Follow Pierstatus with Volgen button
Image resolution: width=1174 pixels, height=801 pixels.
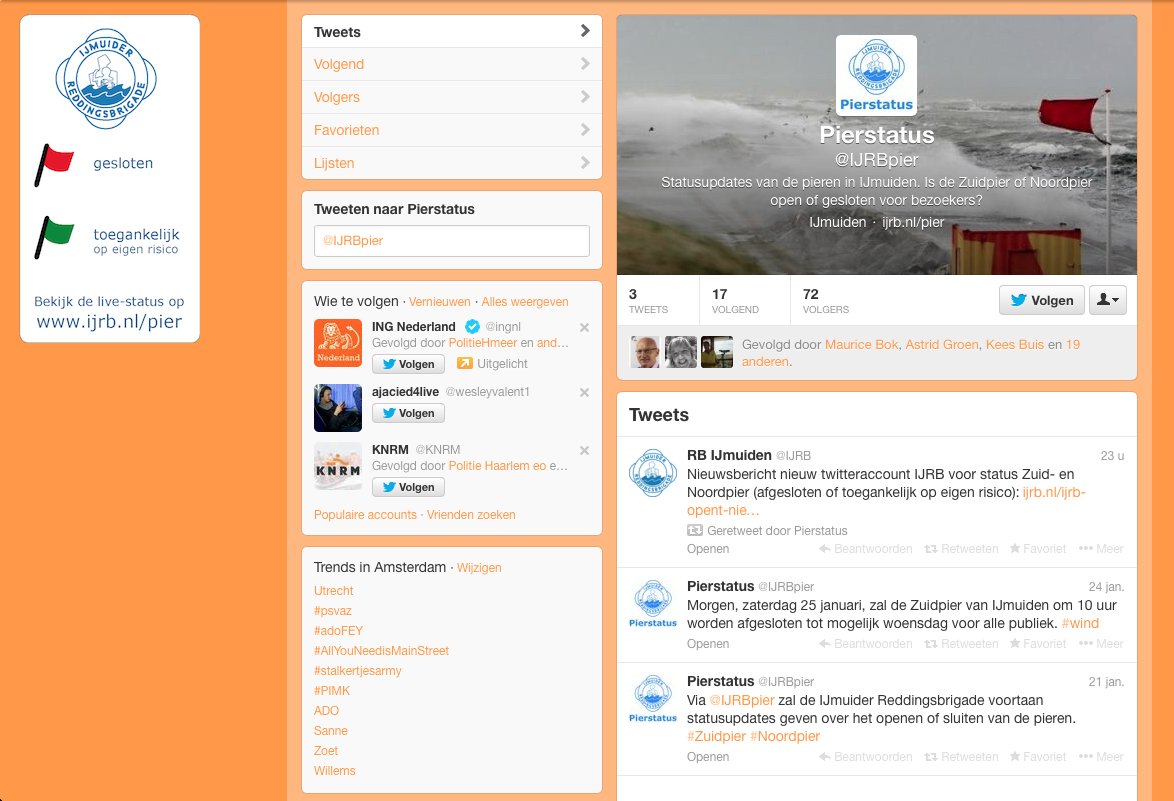1041,300
